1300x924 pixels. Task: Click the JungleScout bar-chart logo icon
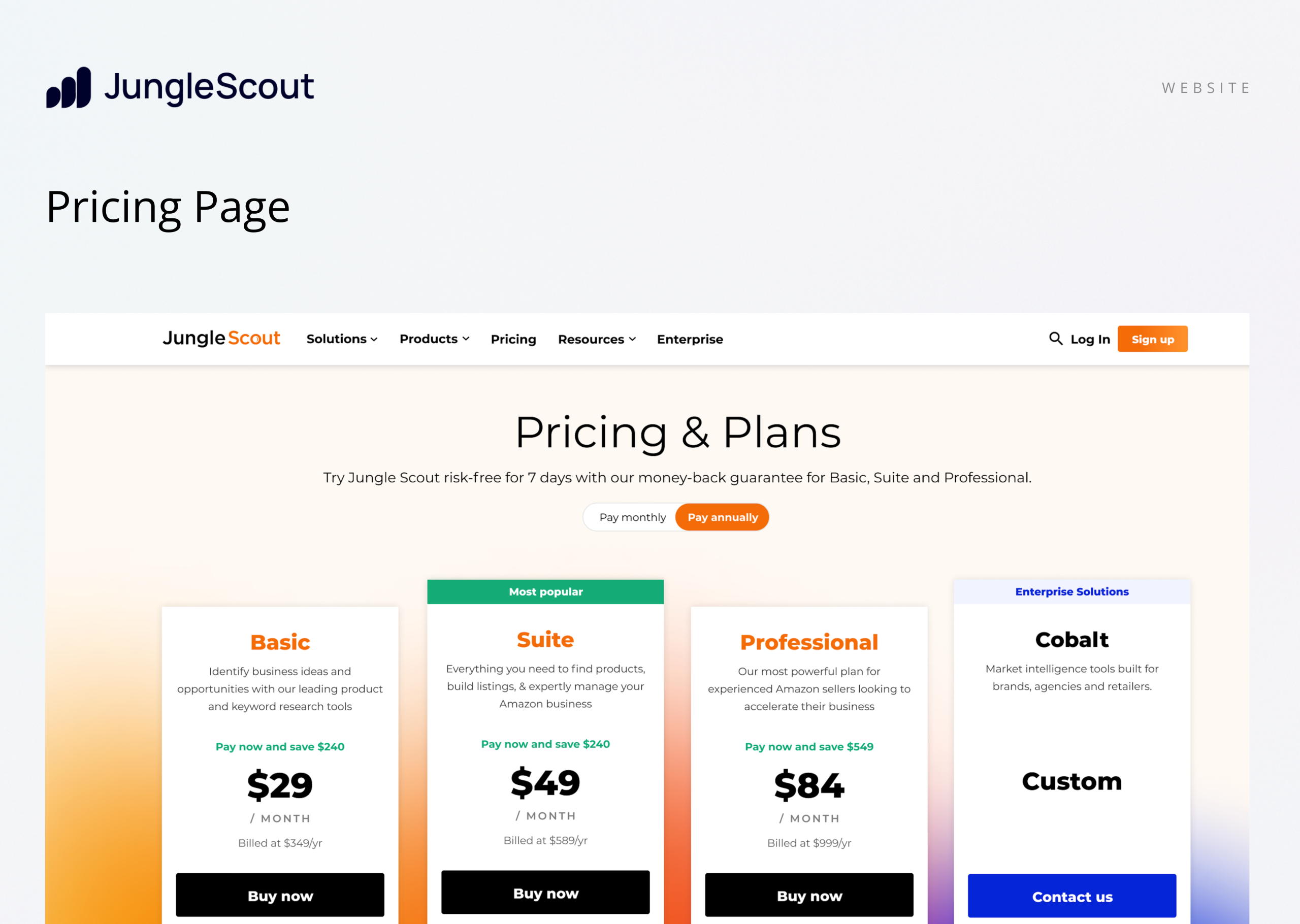pyautogui.click(x=69, y=88)
